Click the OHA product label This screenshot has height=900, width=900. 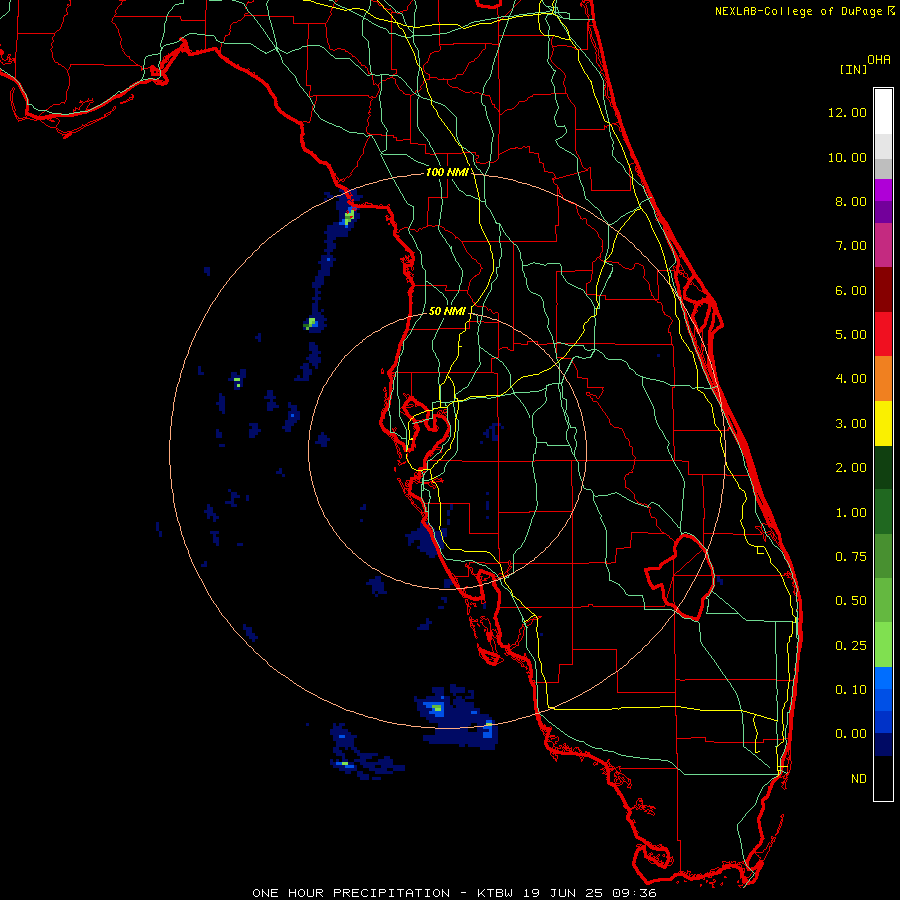coord(879,60)
